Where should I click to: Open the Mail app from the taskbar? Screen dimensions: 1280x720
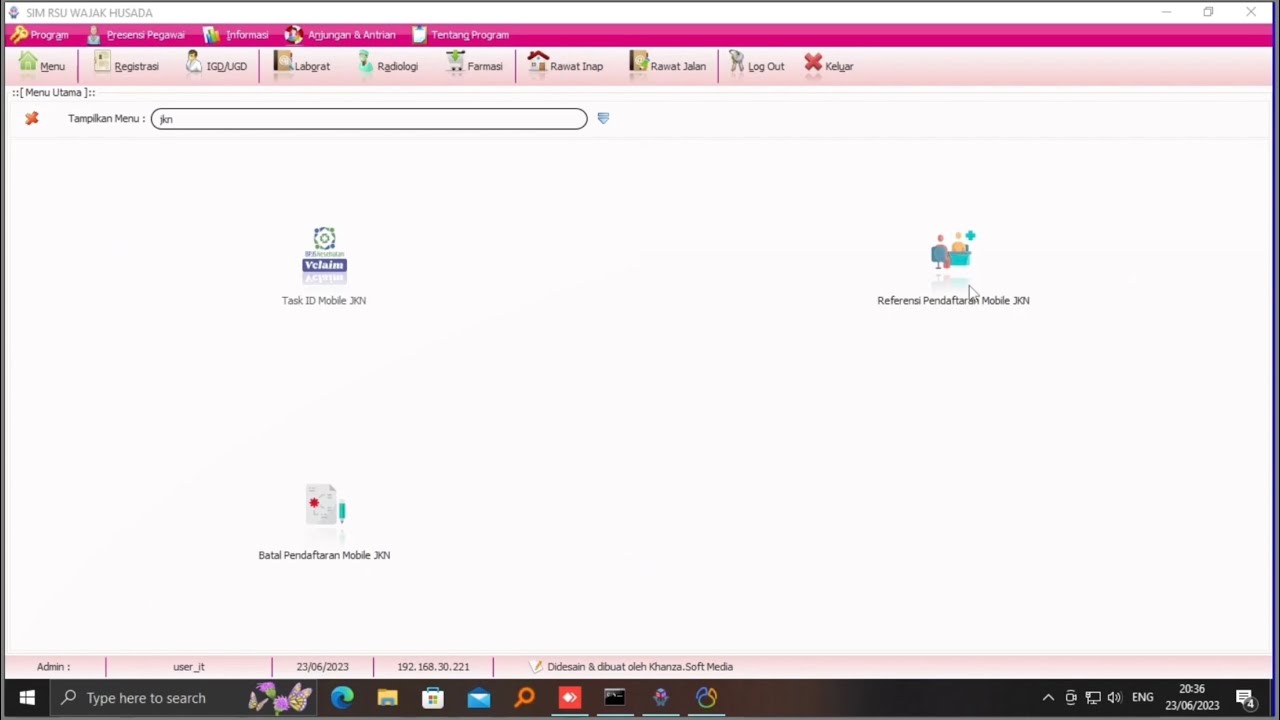tap(479, 698)
